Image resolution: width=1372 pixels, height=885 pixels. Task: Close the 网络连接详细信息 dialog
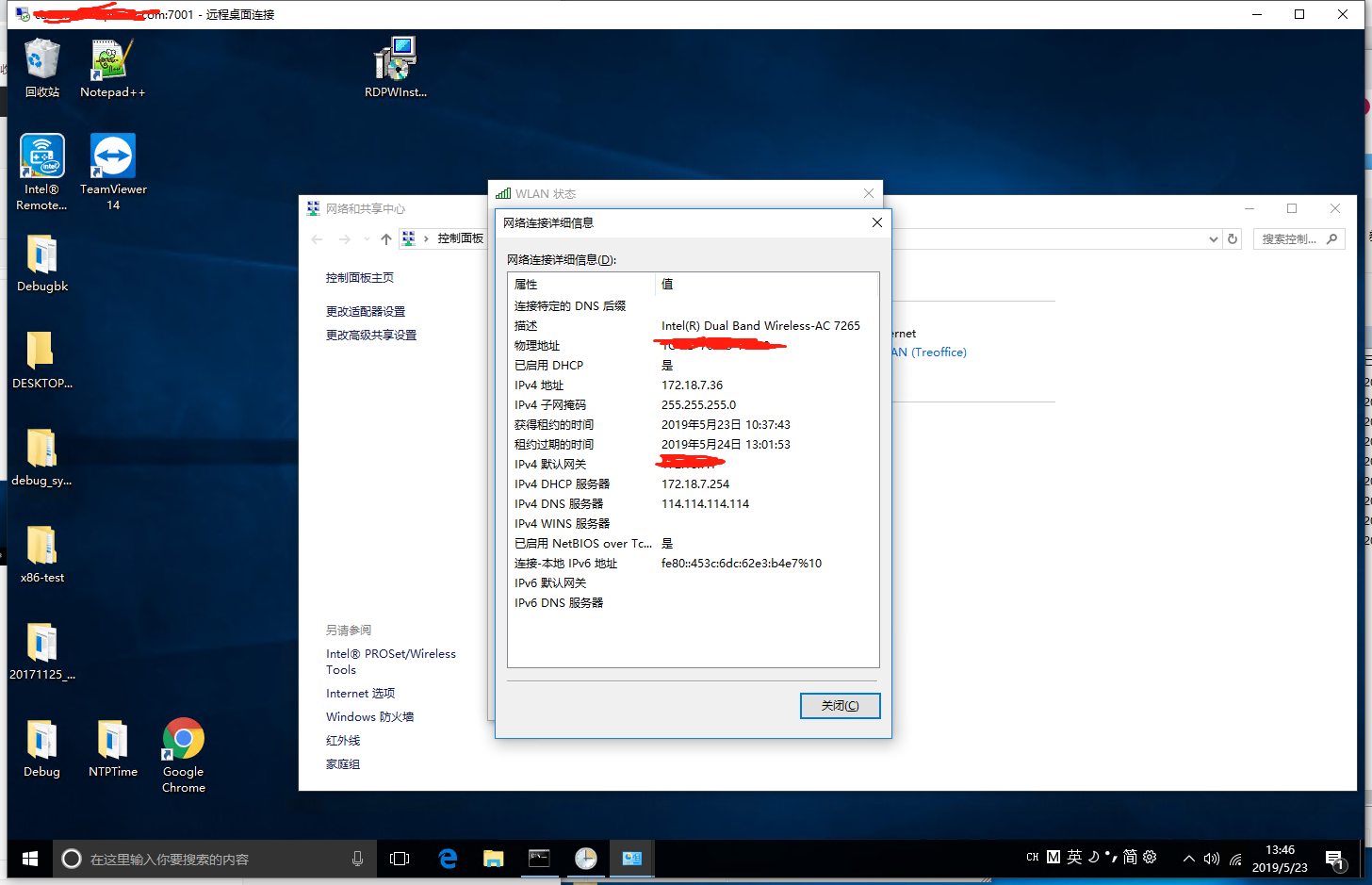tap(876, 222)
